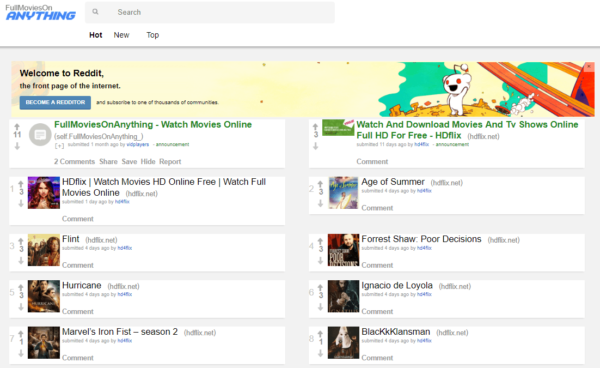Viewport: 600px width, 368px height.
Task: Open the Iron Fist poster thumbnail
Action: pyautogui.click(x=44, y=342)
